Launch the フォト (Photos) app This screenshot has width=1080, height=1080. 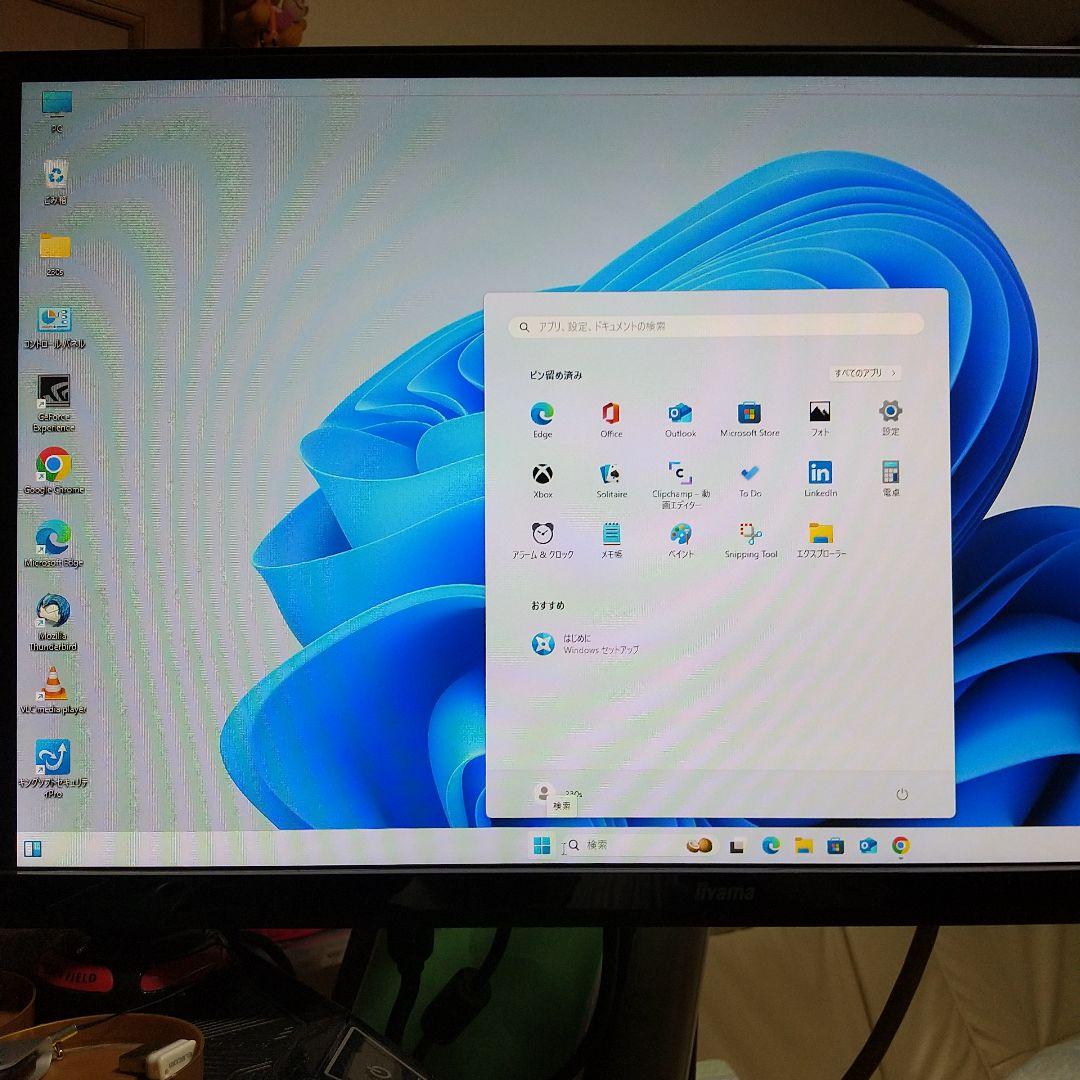820,413
